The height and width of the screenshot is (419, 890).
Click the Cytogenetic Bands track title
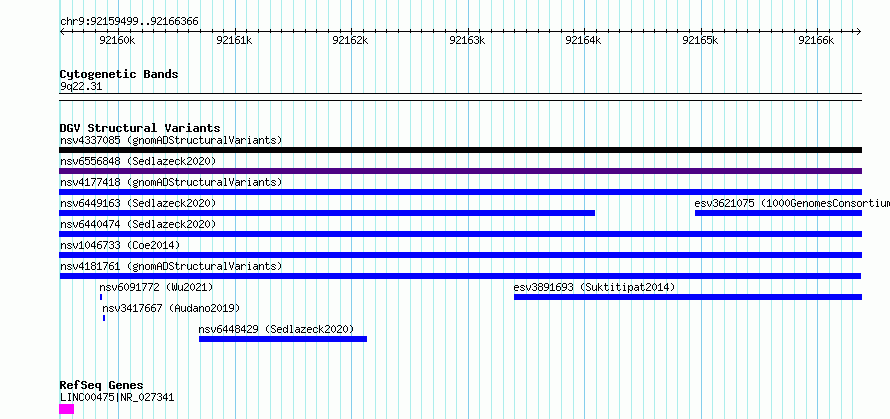[x=119, y=74]
